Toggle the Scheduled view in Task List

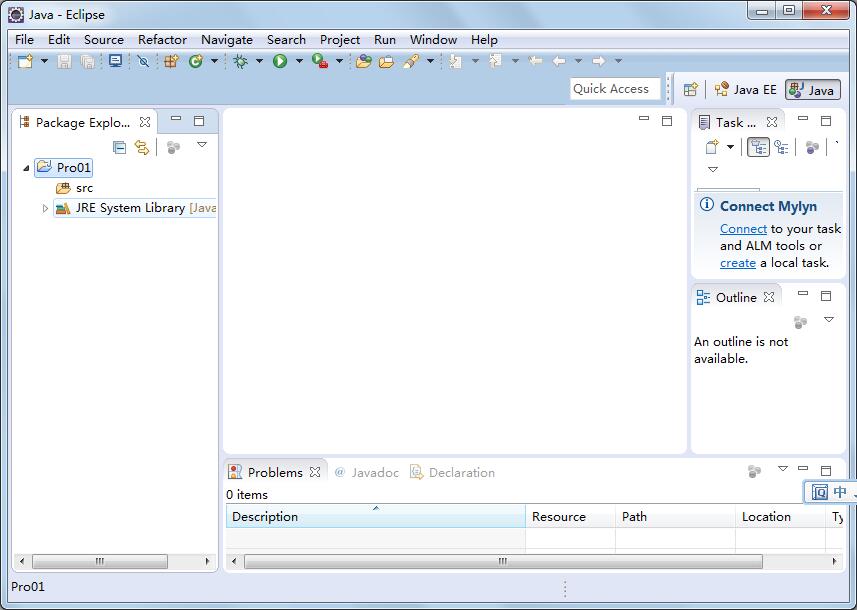pyautogui.click(x=782, y=147)
